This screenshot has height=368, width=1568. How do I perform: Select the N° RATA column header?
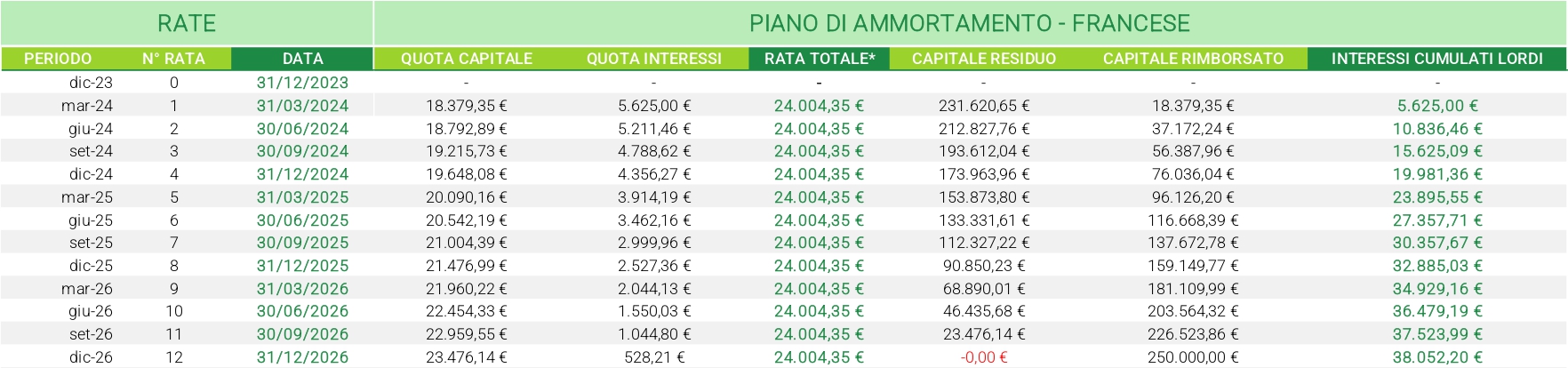pyautogui.click(x=173, y=59)
